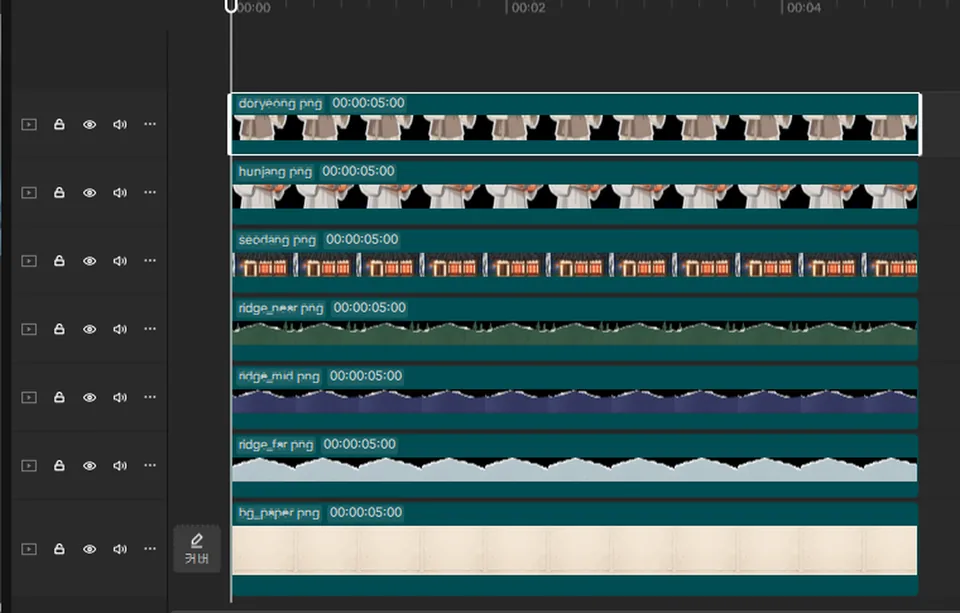Screen dimensions: 960x613
Task: Click the 00:04 mark on the time ruler
Action: (x=803, y=7)
